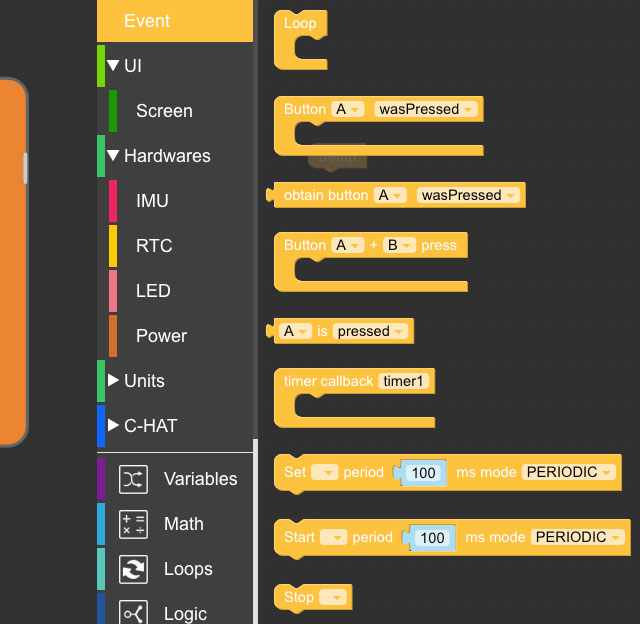The image size is (640, 624).
Task: Click the Logic branch icon
Action: click(134, 612)
